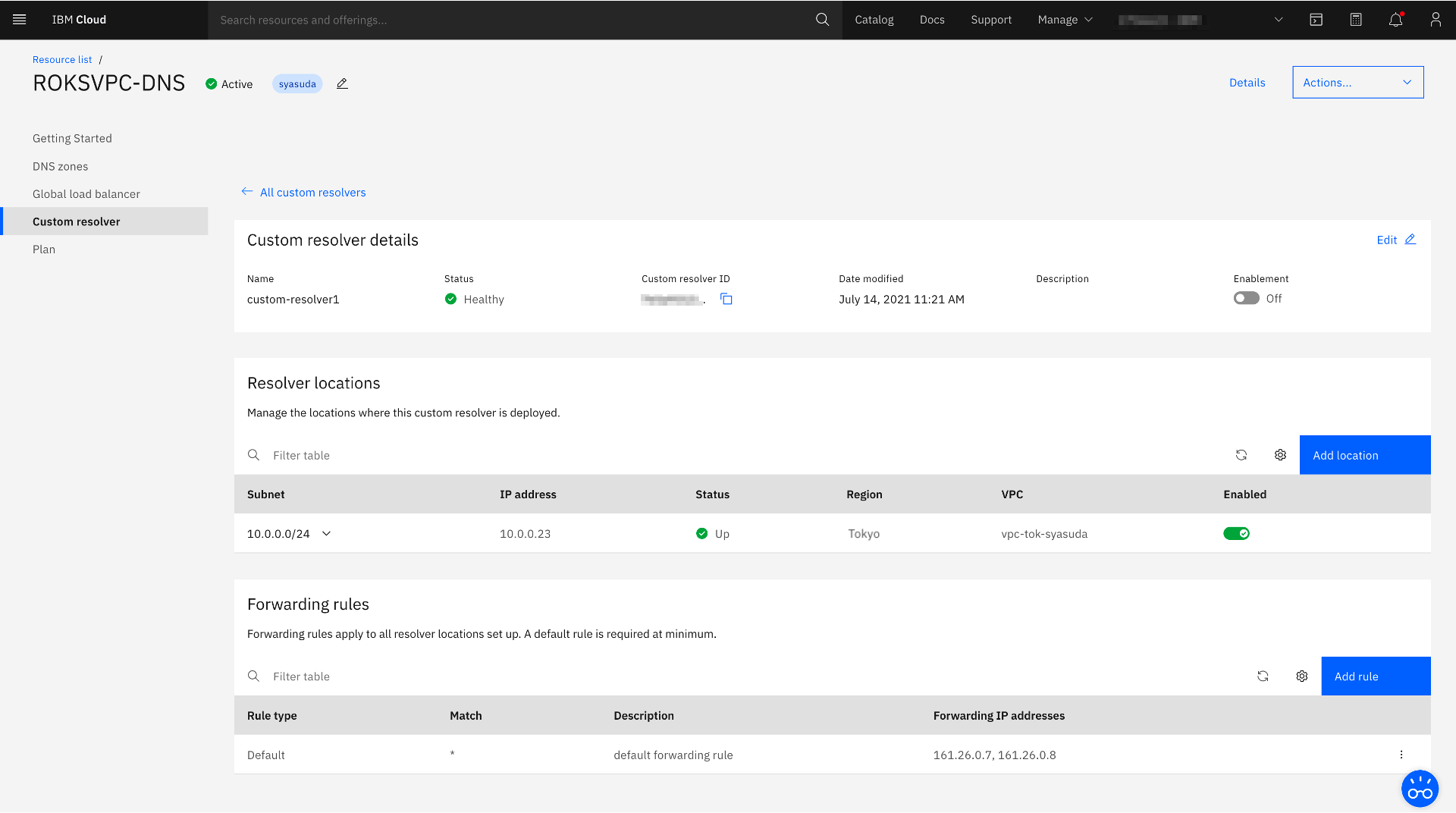1456x813 pixels.
Task: Open DNS zones in sidebar
Action: pos(60,166)
